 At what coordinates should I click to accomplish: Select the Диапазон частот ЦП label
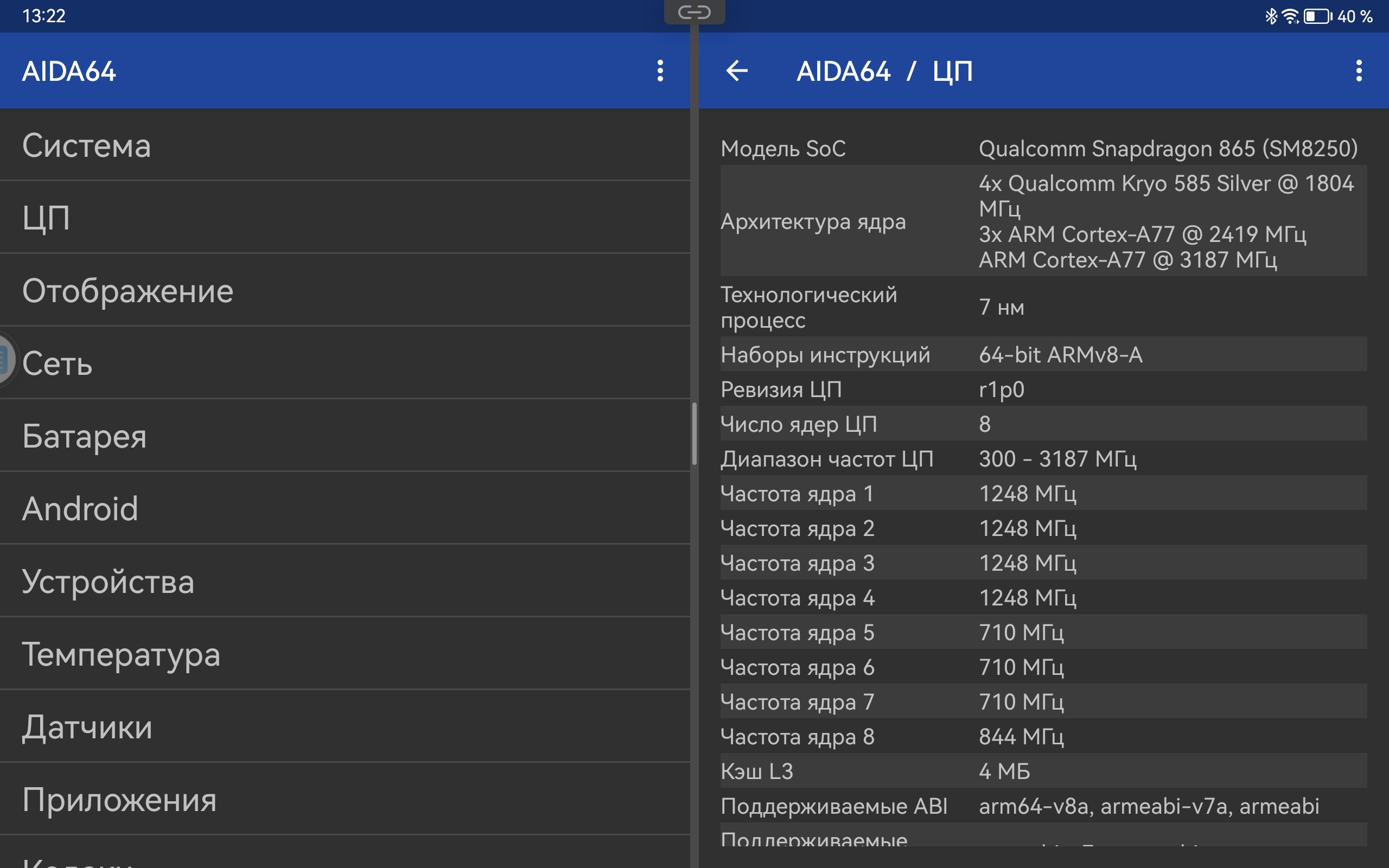click(827, 459)
